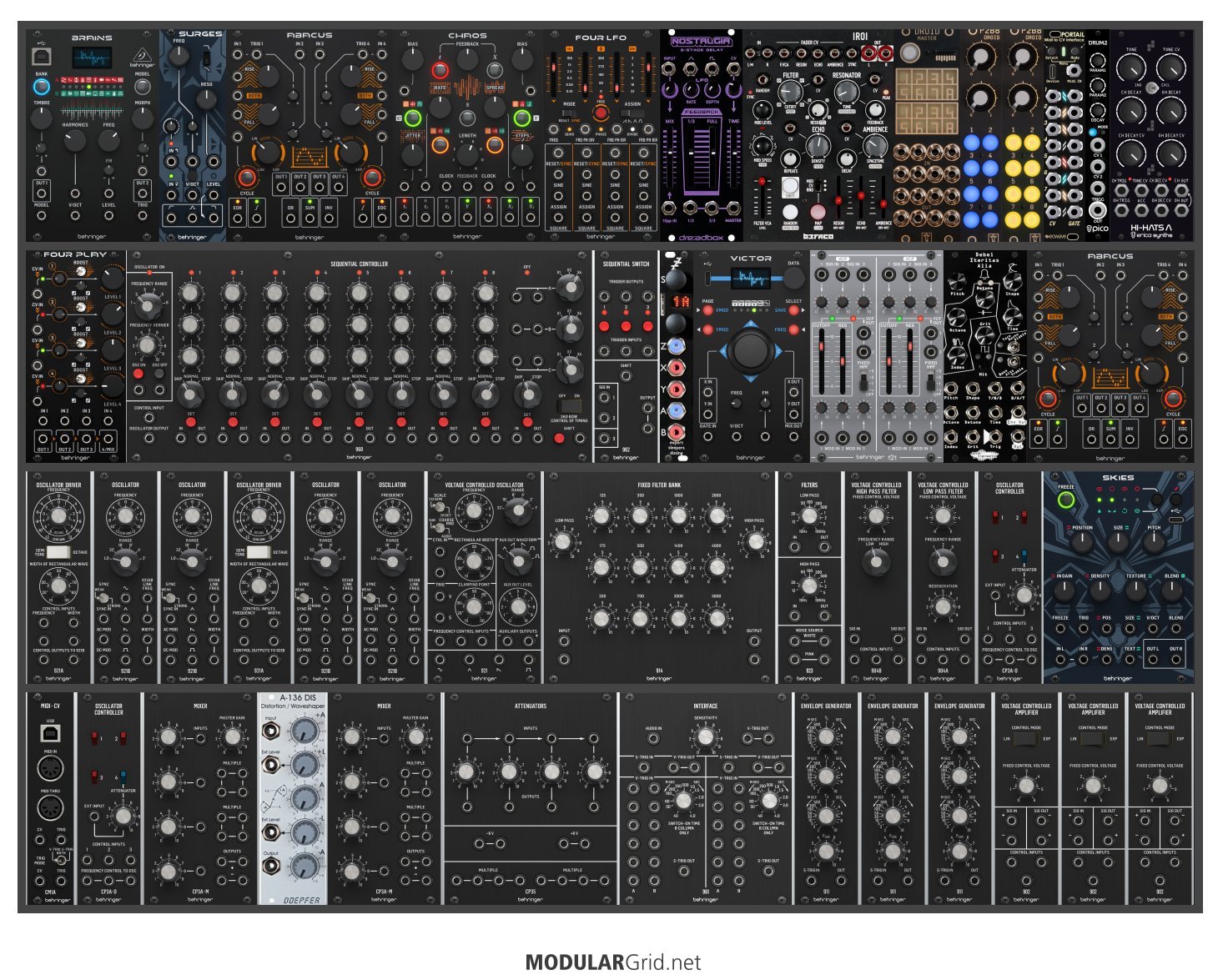Click red trigger button 3 on Sequential Switch
Viewport: 1228px width, 980px height.
647,325
